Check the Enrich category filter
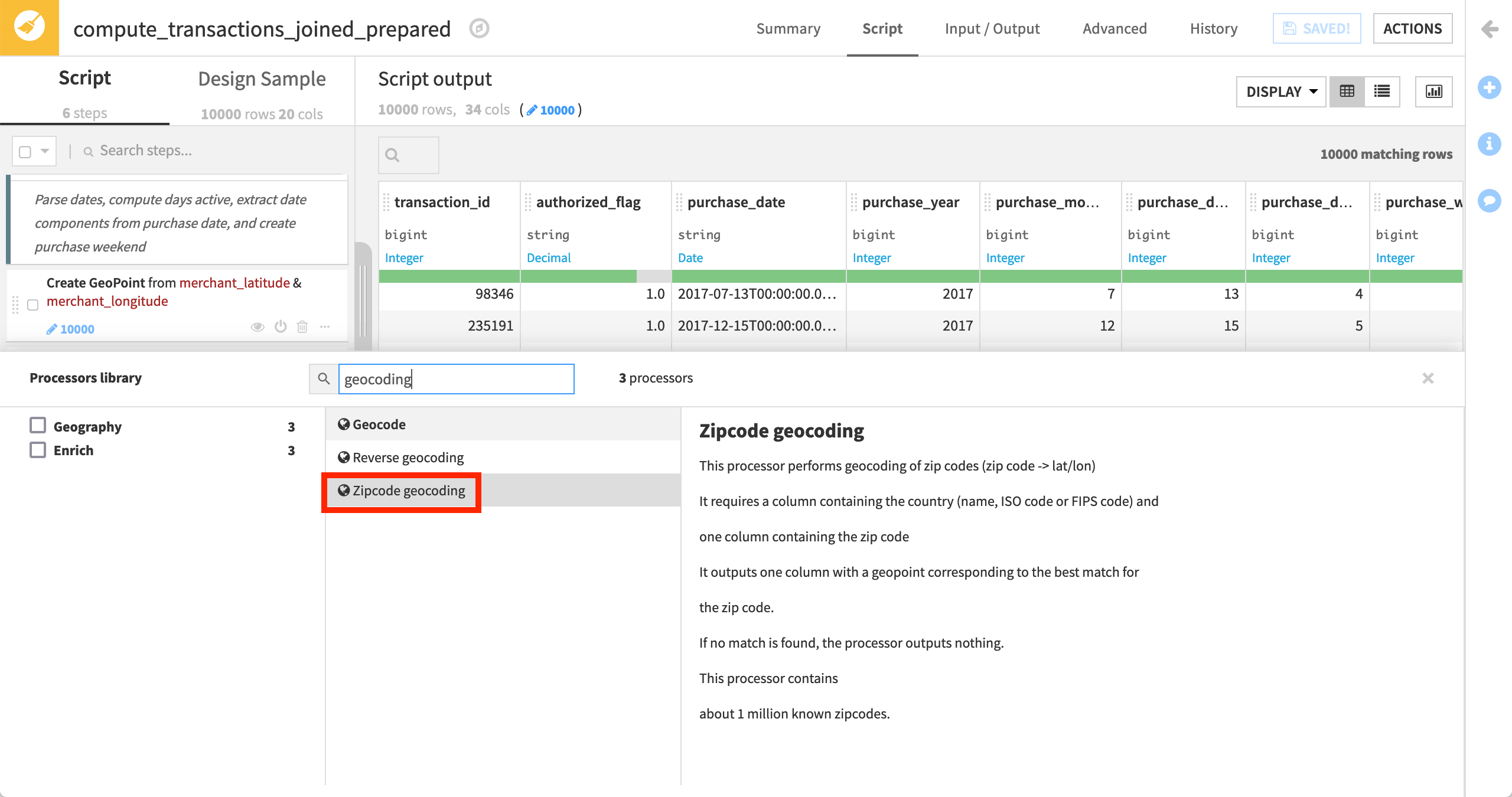This screenshot has height=797, width=1512. pos(38,450)
